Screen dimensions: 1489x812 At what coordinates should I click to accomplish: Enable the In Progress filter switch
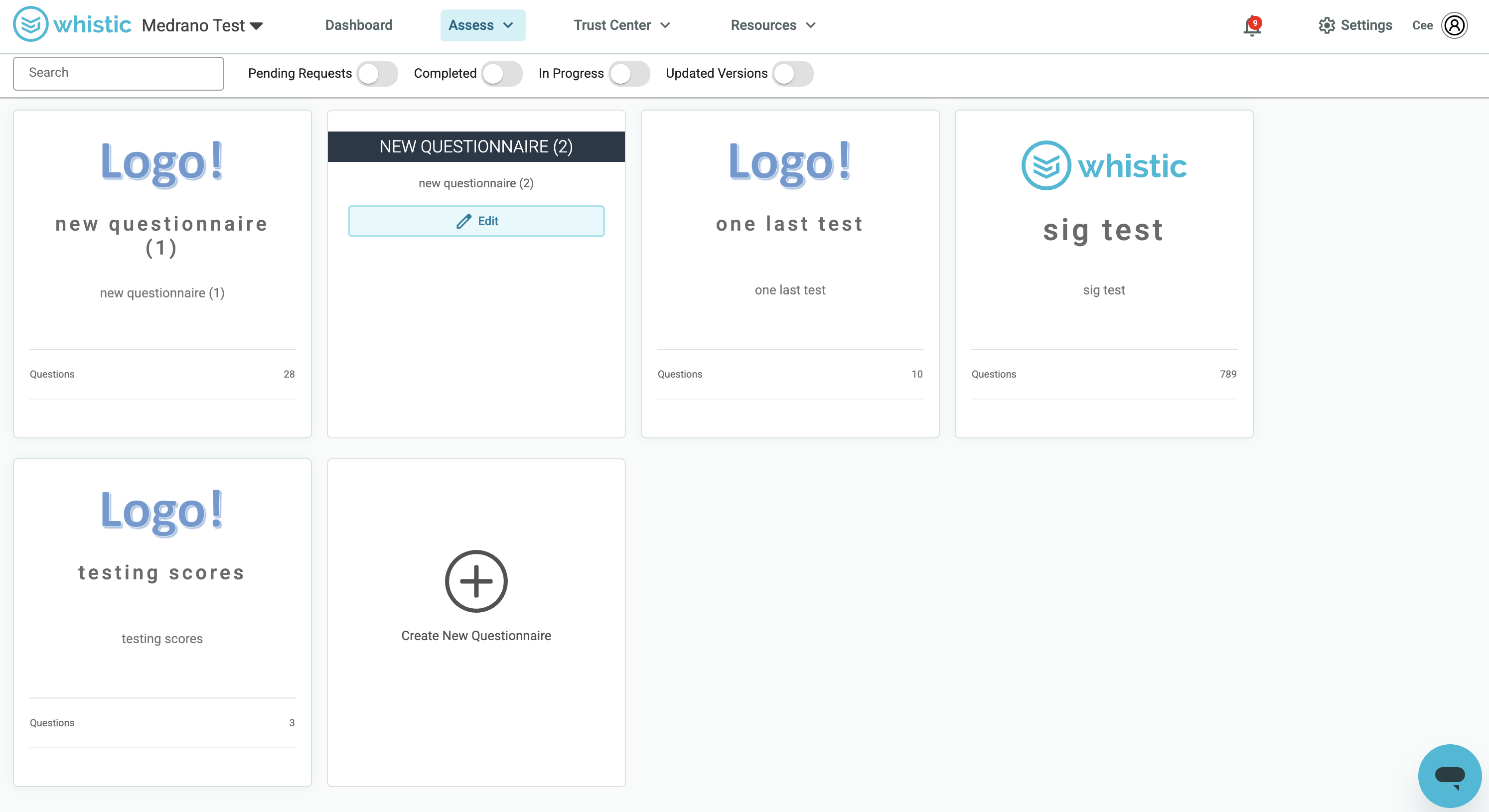tap(629, 73)
